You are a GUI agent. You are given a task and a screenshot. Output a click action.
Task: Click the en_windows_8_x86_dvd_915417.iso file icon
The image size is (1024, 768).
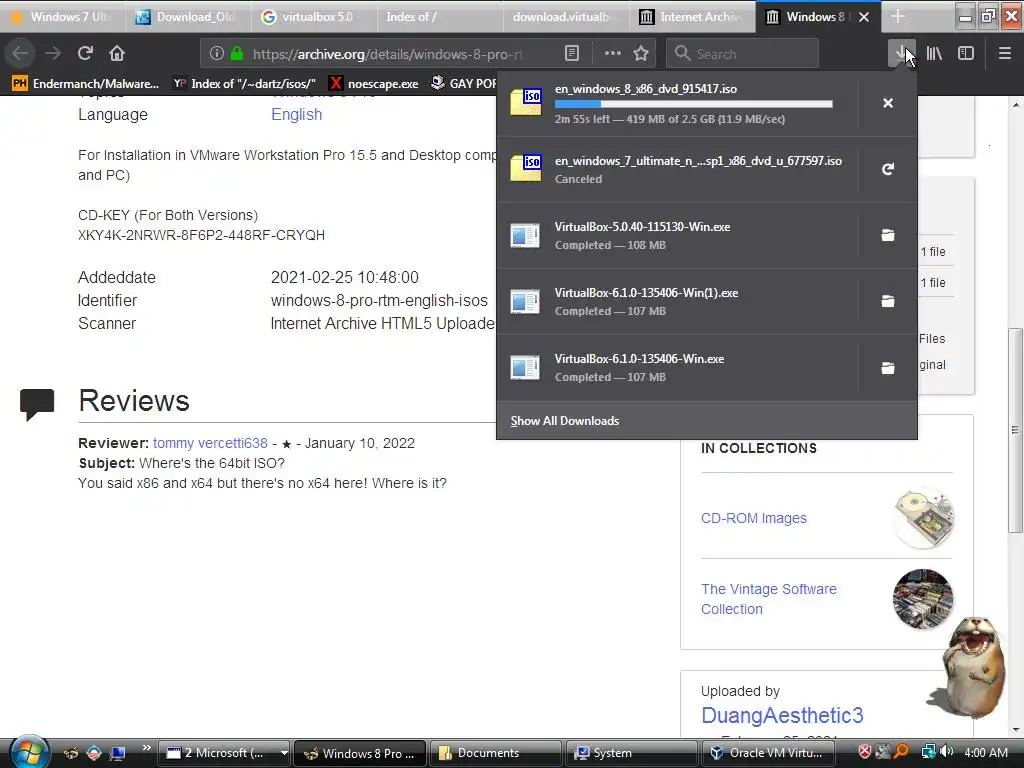point(526,102)
